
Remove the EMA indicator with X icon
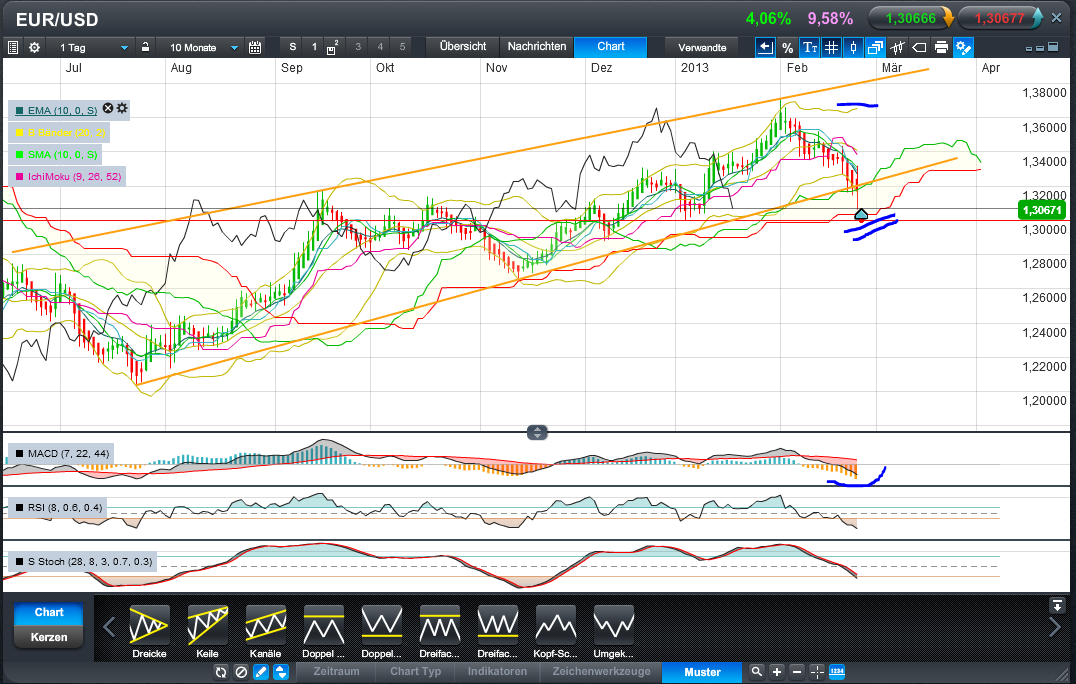point(108,108)
